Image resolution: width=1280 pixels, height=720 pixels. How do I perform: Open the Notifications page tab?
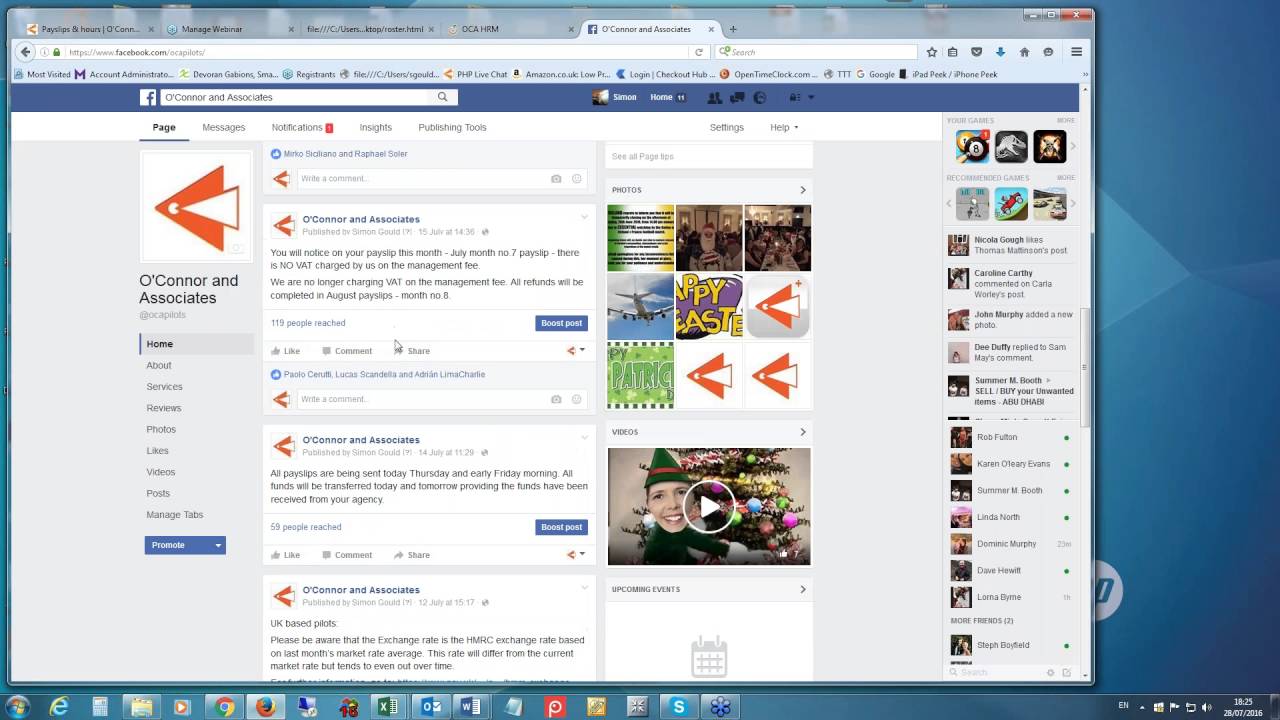click(x=302, y=127)
